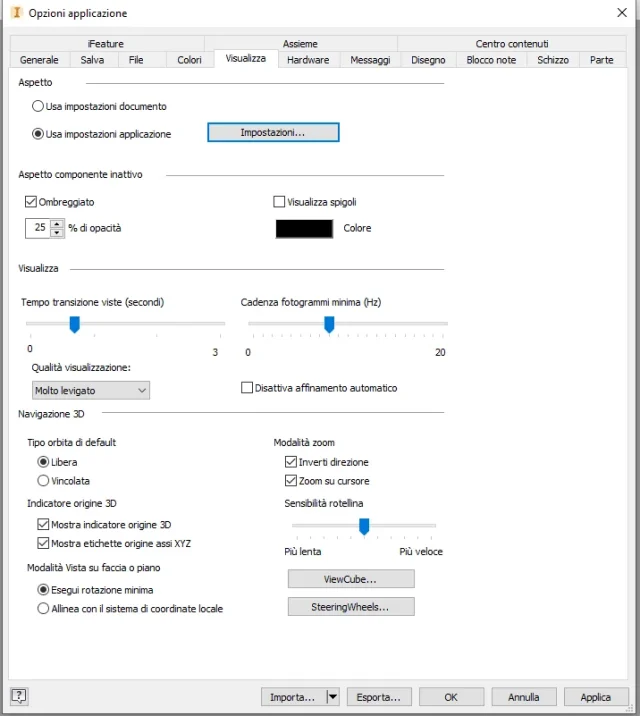Viewport: 640px width, 716px height.
Task: Open the Assieme tab
Action: point(300,43)
